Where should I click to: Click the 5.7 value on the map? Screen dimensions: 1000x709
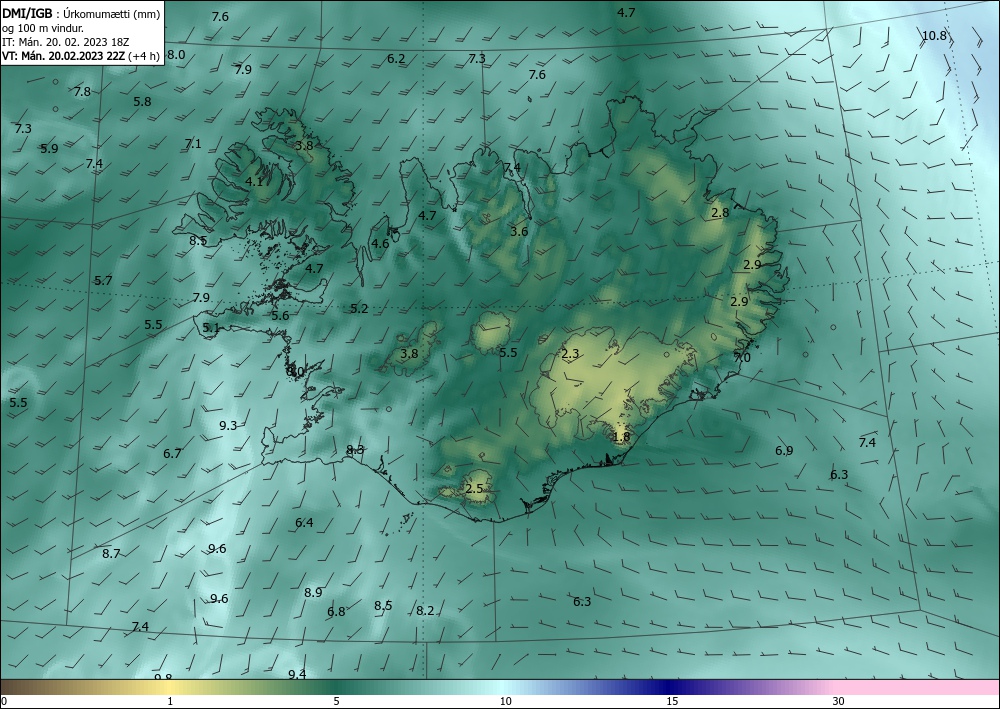tap(103, 281)
